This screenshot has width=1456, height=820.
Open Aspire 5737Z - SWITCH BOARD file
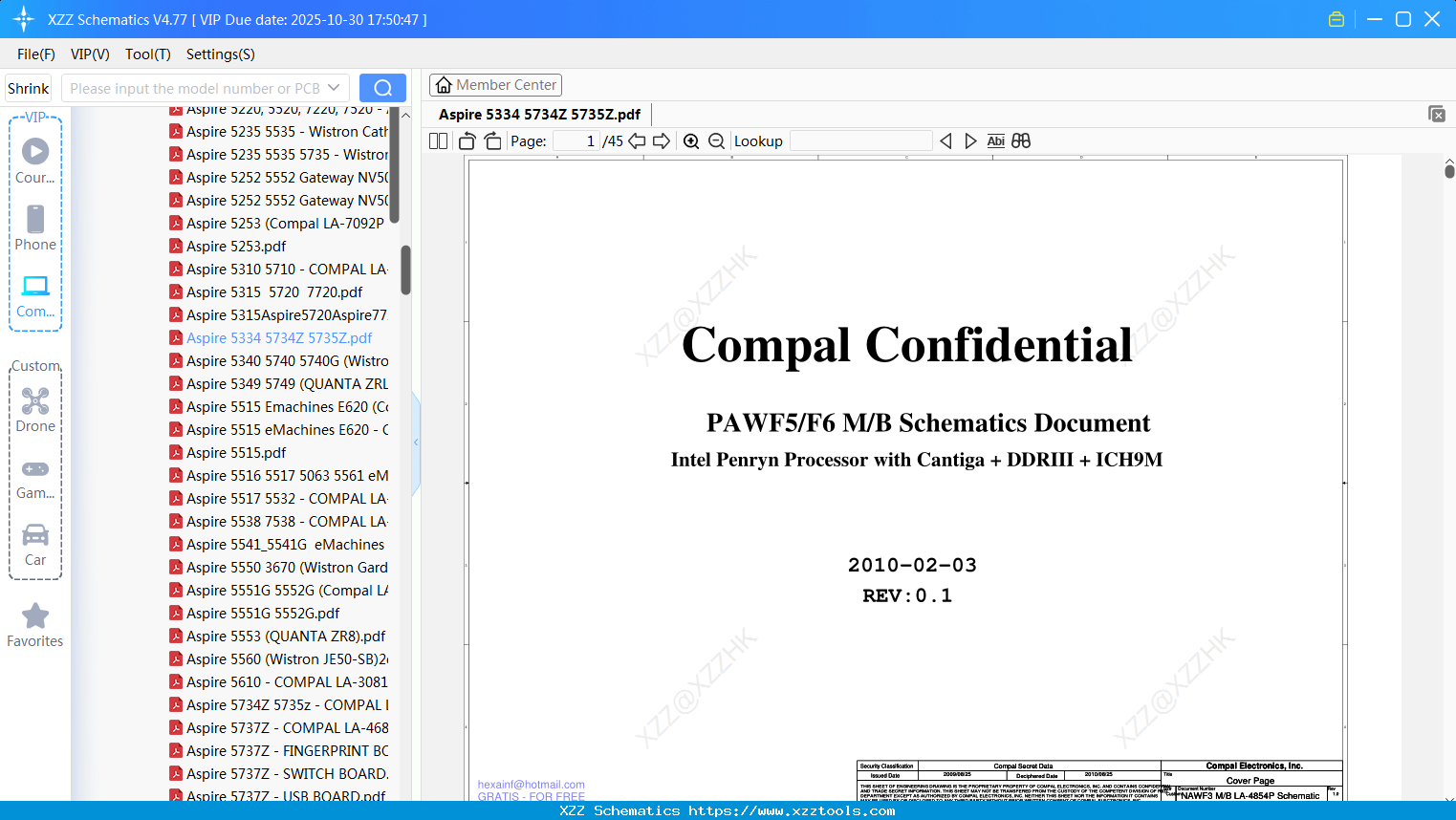[279, 774]
